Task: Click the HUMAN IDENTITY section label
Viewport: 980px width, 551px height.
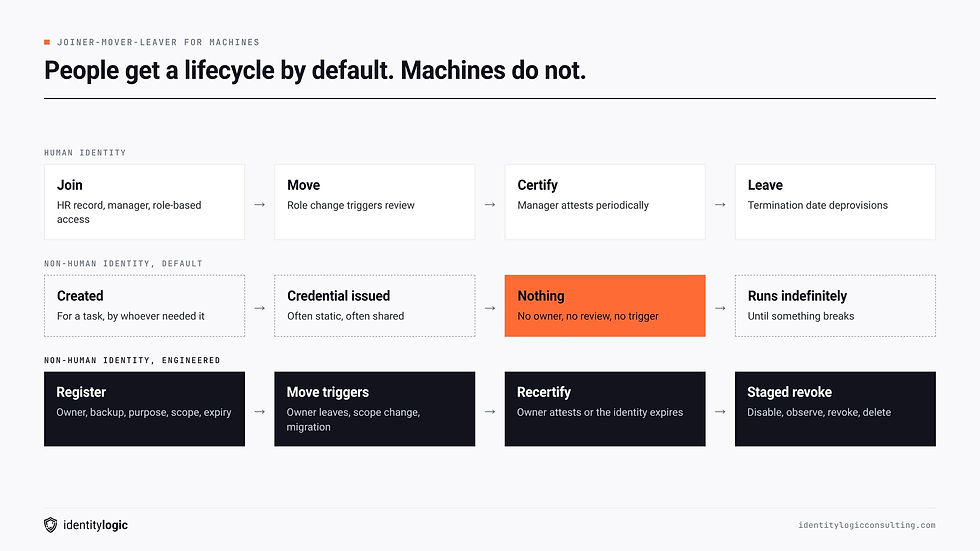Action: [85, 152]
